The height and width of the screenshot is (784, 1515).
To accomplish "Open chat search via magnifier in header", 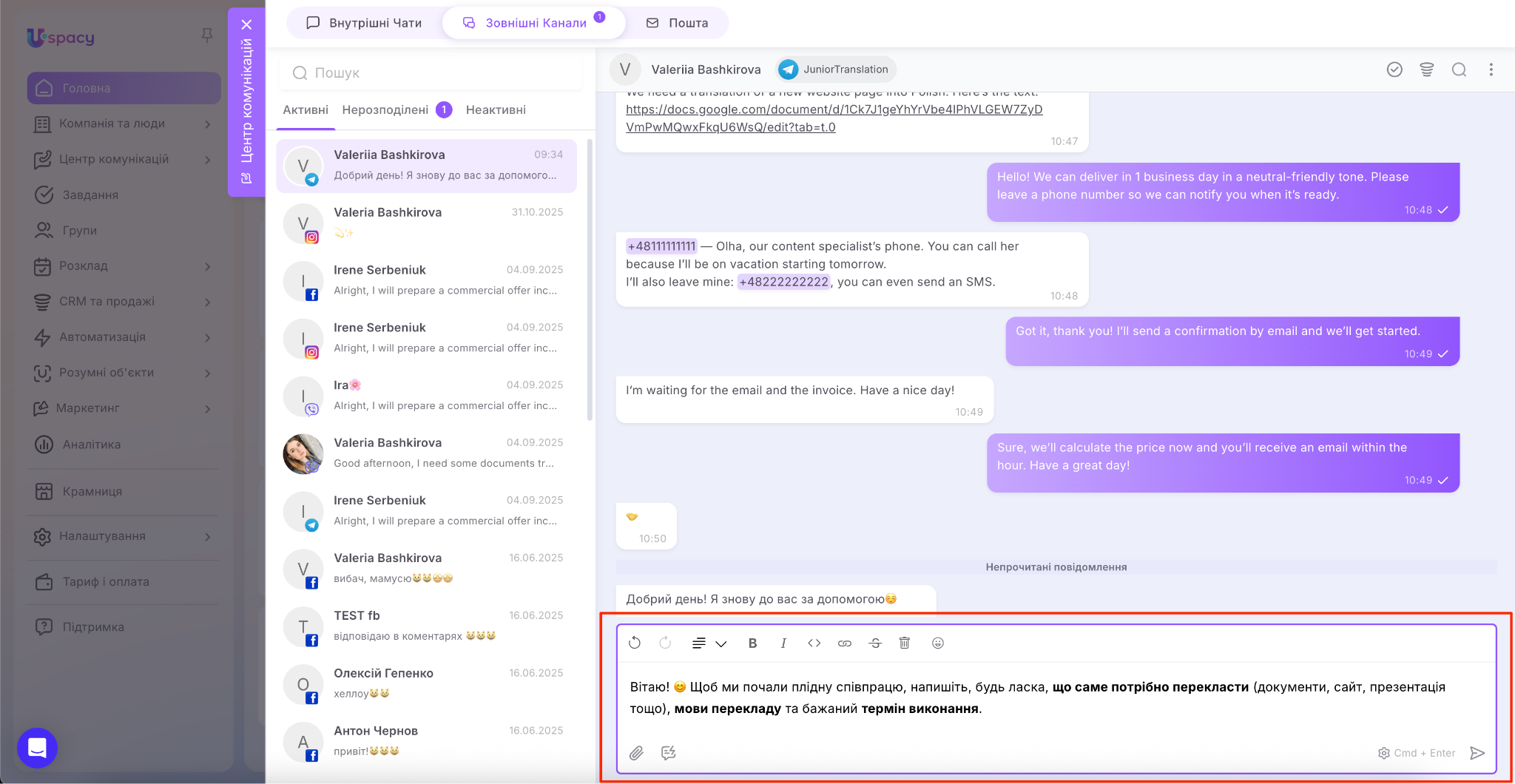I will coord(1459,70).
